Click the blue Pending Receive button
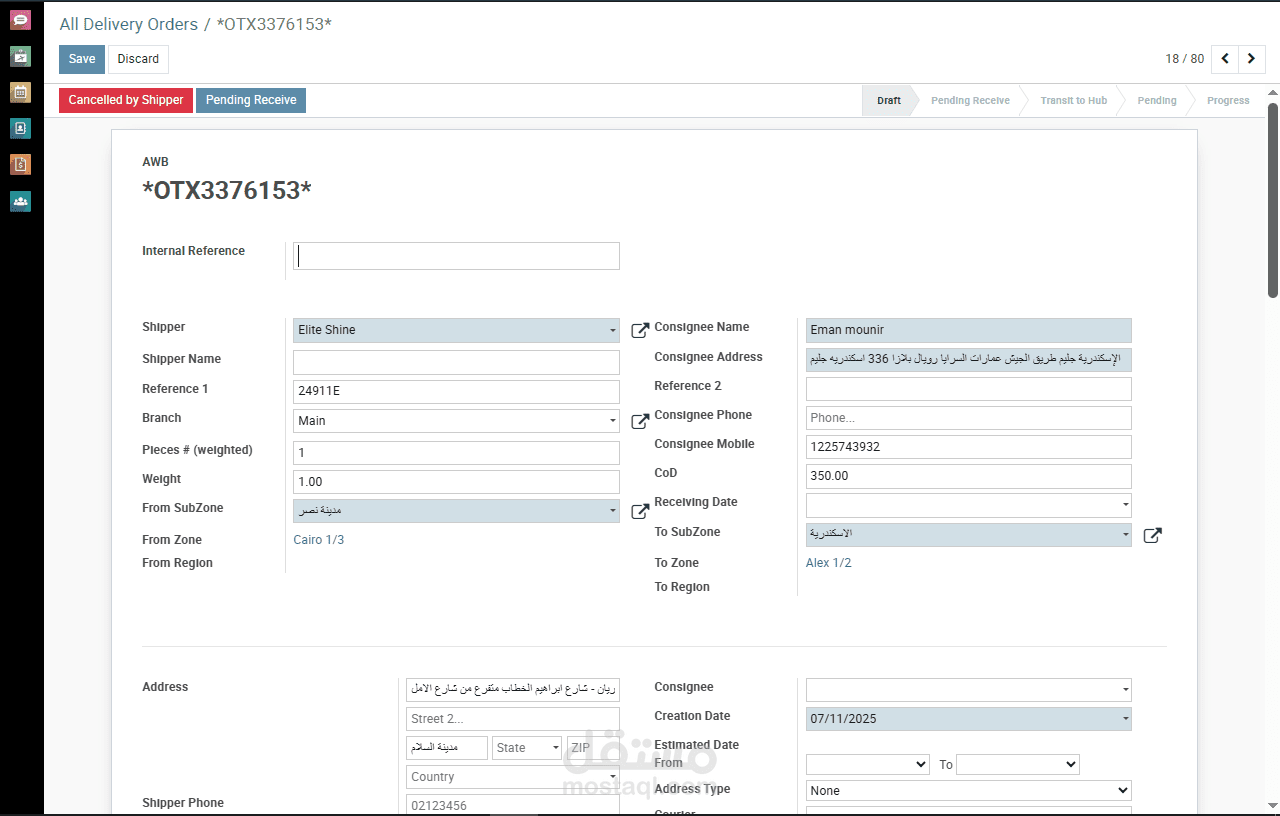Screen dimensions: 1280x816 point(251,100)
